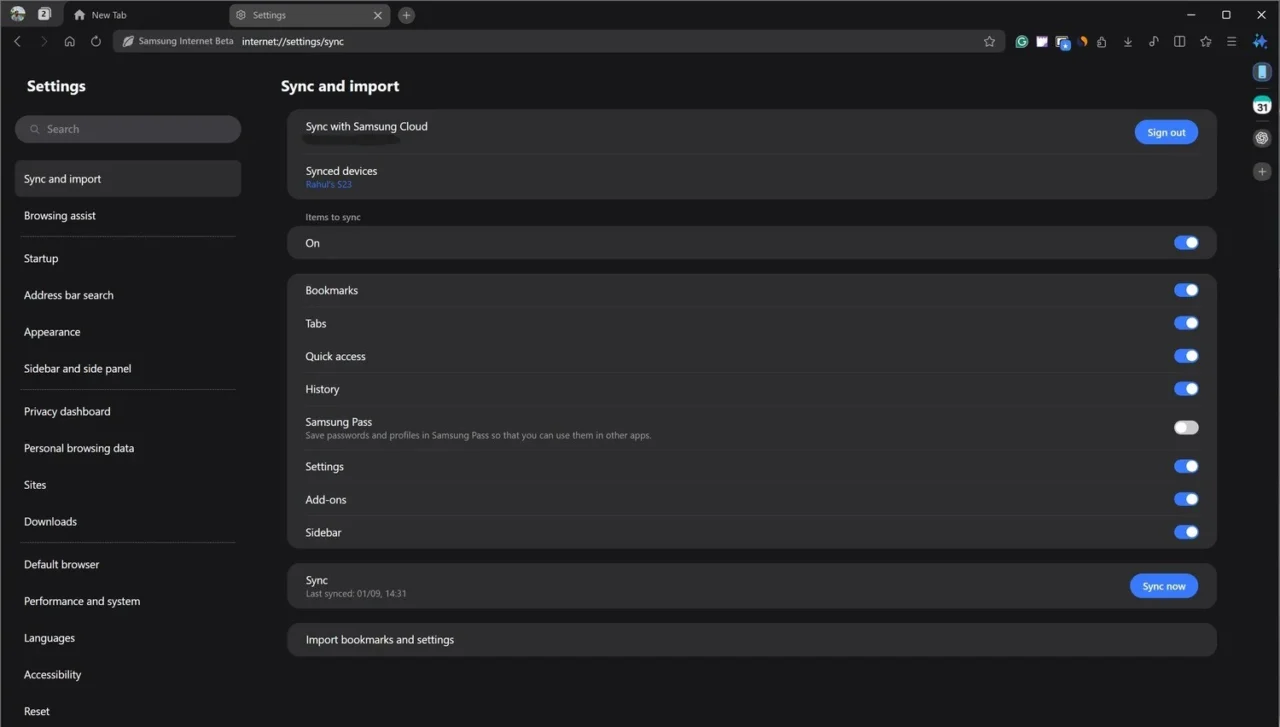Open the split screen view icon
The width and height of the screenshot is (1280, 727).
(x=1178, y=42)
